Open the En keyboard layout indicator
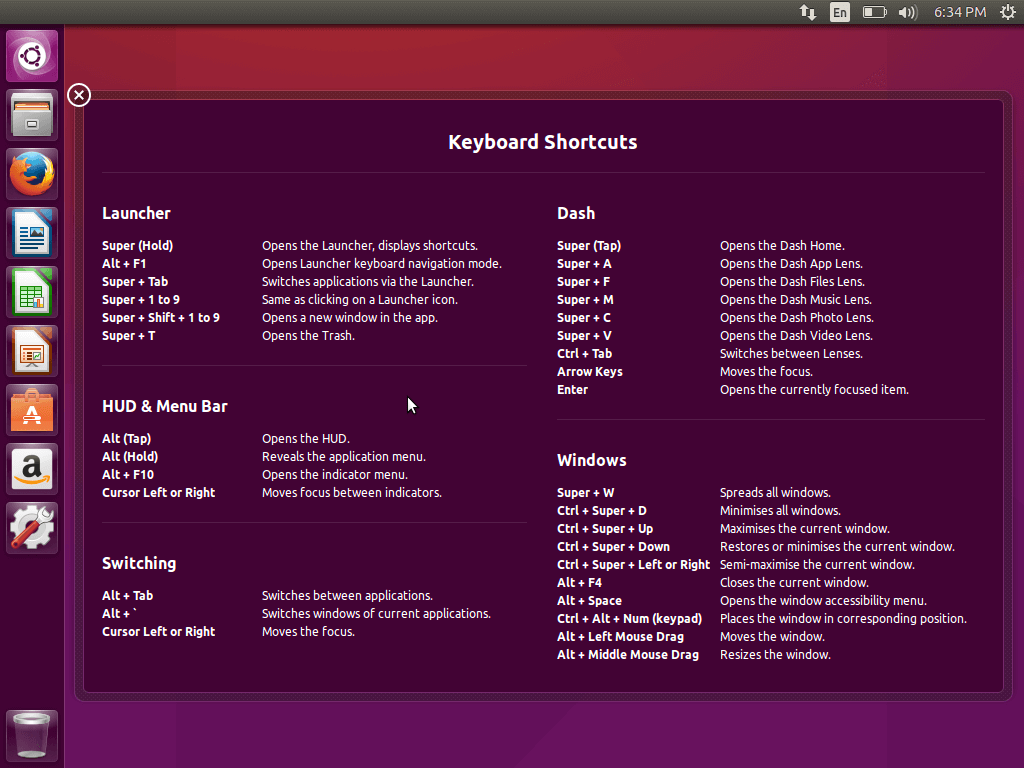Viewport: 1024px width, 768px height. (840, 12)
